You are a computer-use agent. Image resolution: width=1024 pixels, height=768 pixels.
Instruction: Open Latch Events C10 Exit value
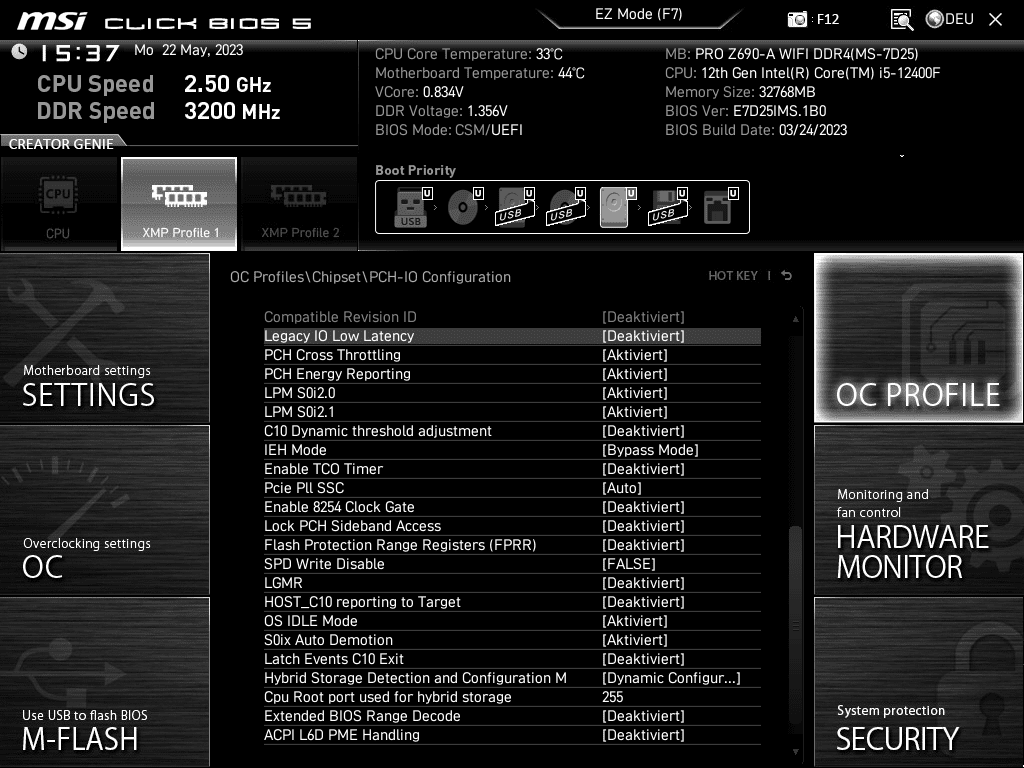click(x=643, y=659)
